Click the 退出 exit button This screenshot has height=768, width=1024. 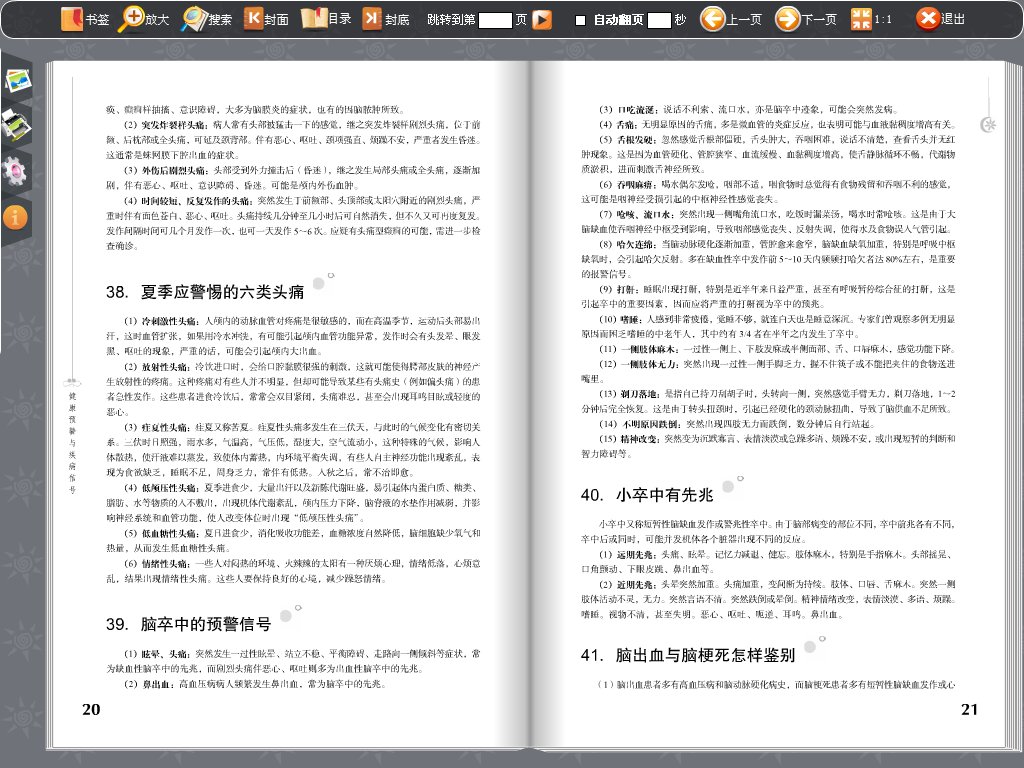pyautogui.click(x=940, y=19)
